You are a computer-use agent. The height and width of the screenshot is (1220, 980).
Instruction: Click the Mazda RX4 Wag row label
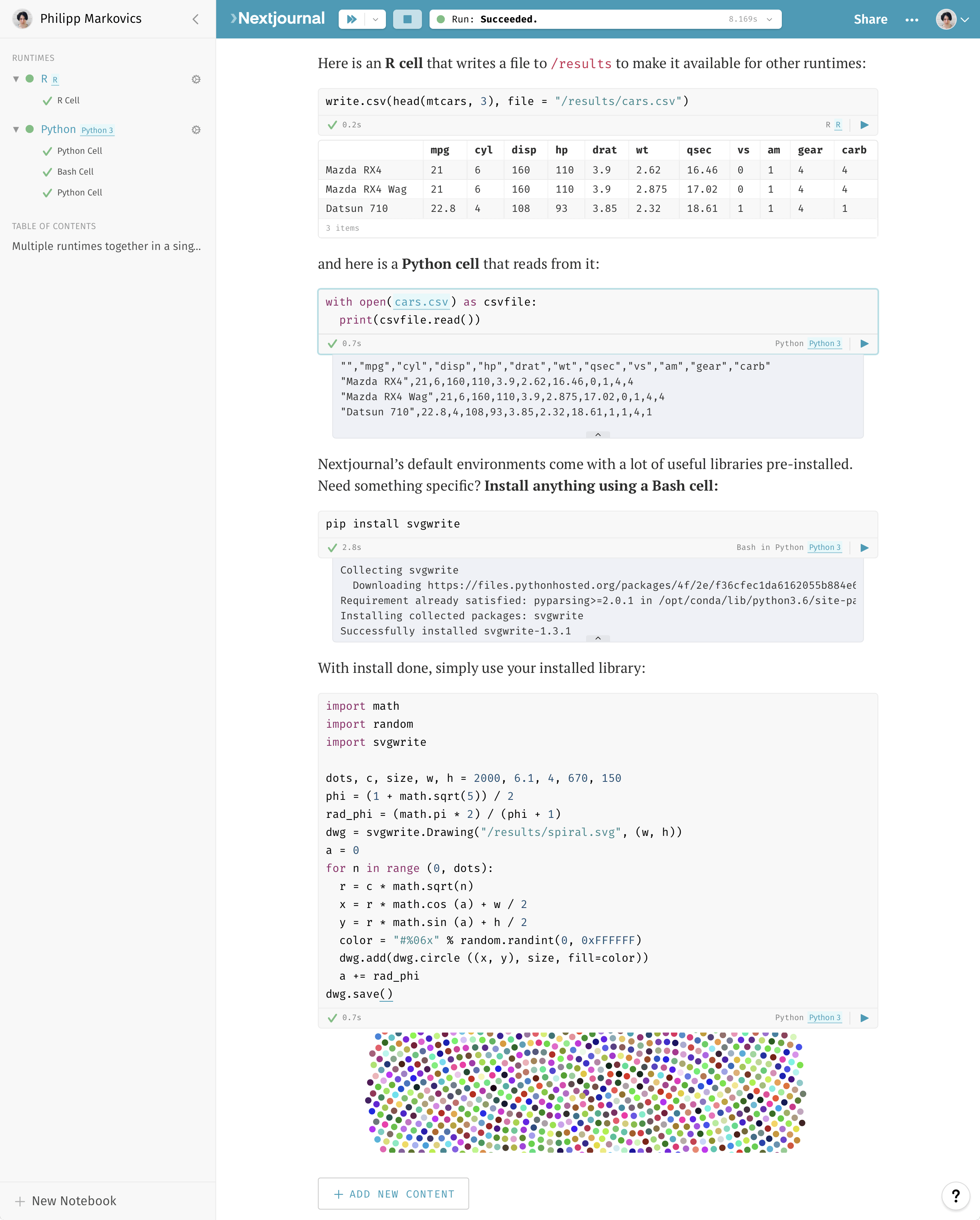pos(366,189)
